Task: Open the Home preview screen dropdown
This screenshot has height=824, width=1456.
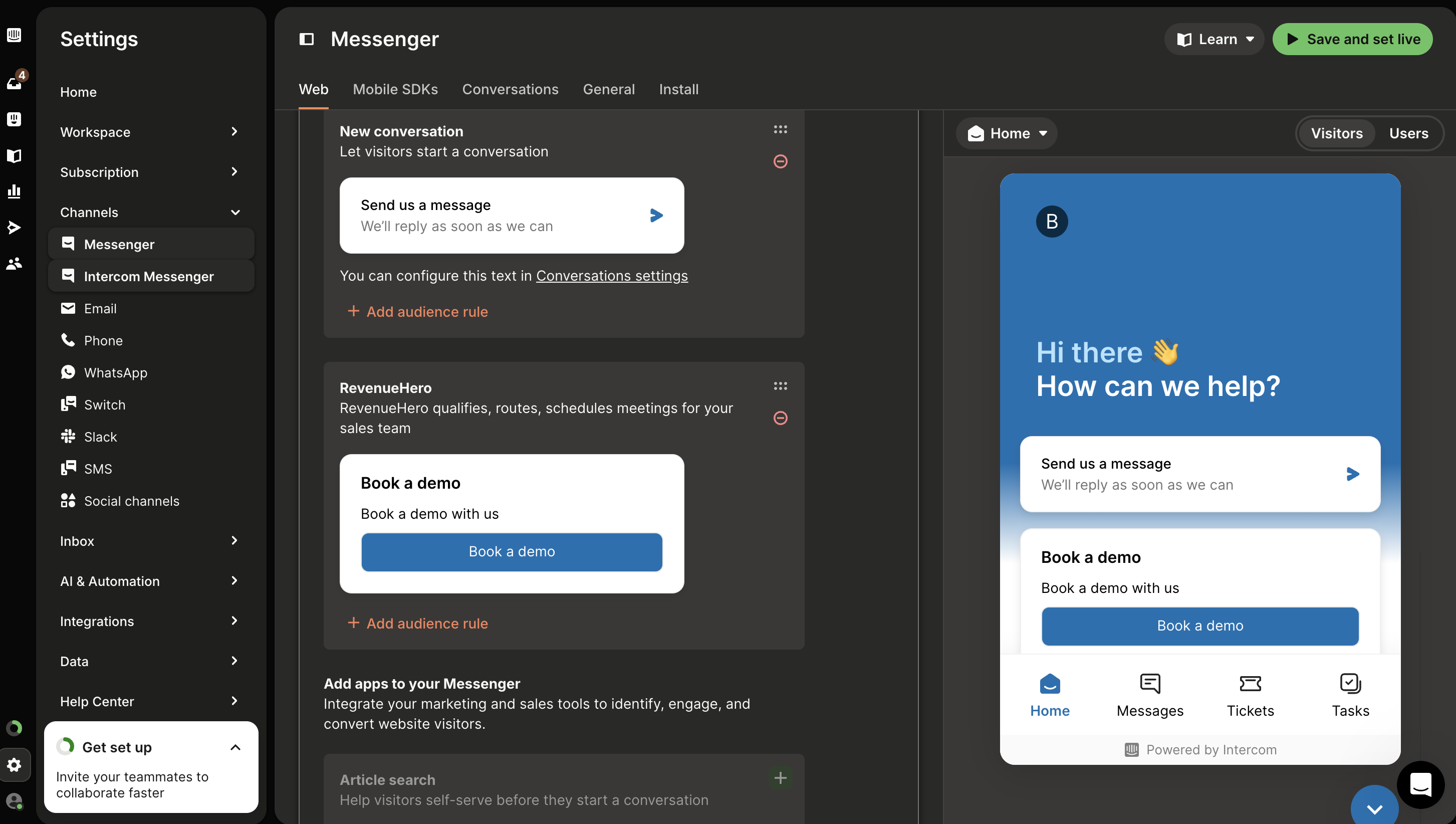Action: click(1006, 133)
